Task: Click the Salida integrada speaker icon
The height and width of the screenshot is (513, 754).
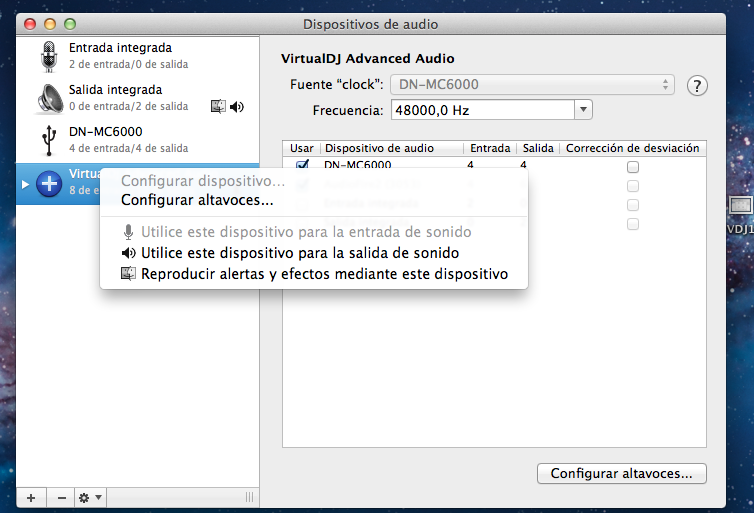Action: (49, 98)
